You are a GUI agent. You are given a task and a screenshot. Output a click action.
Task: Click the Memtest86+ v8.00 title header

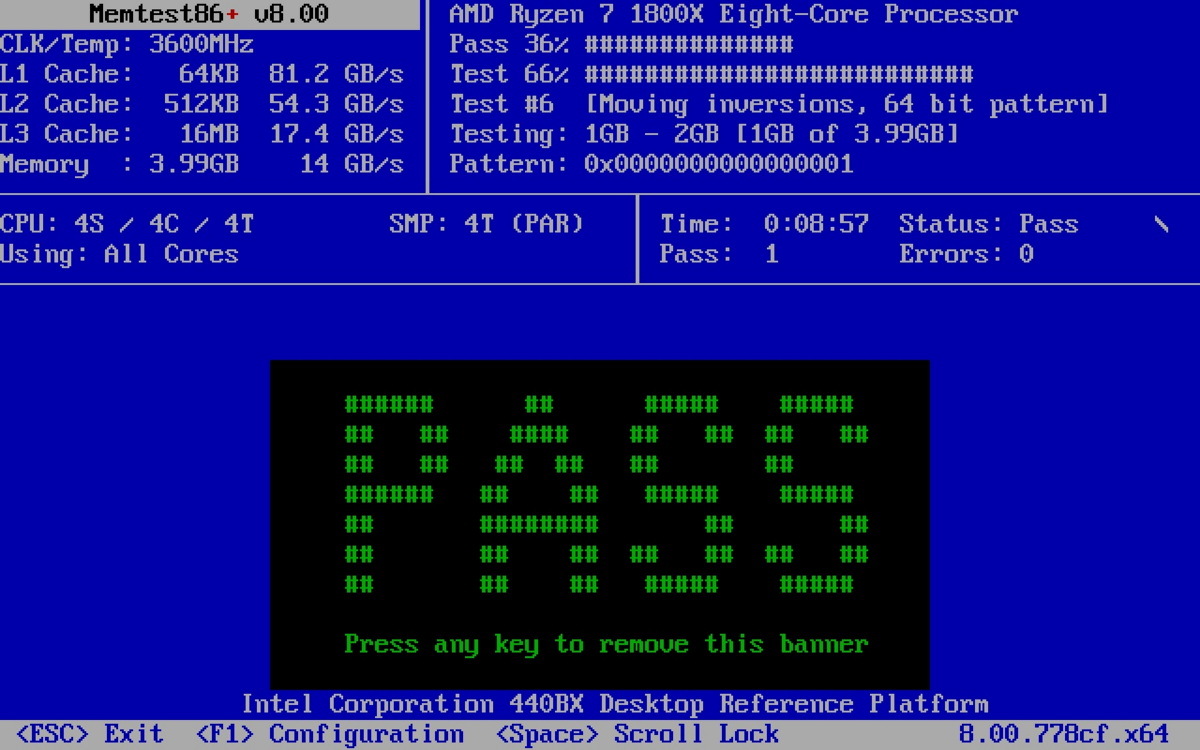click(208, 14)
